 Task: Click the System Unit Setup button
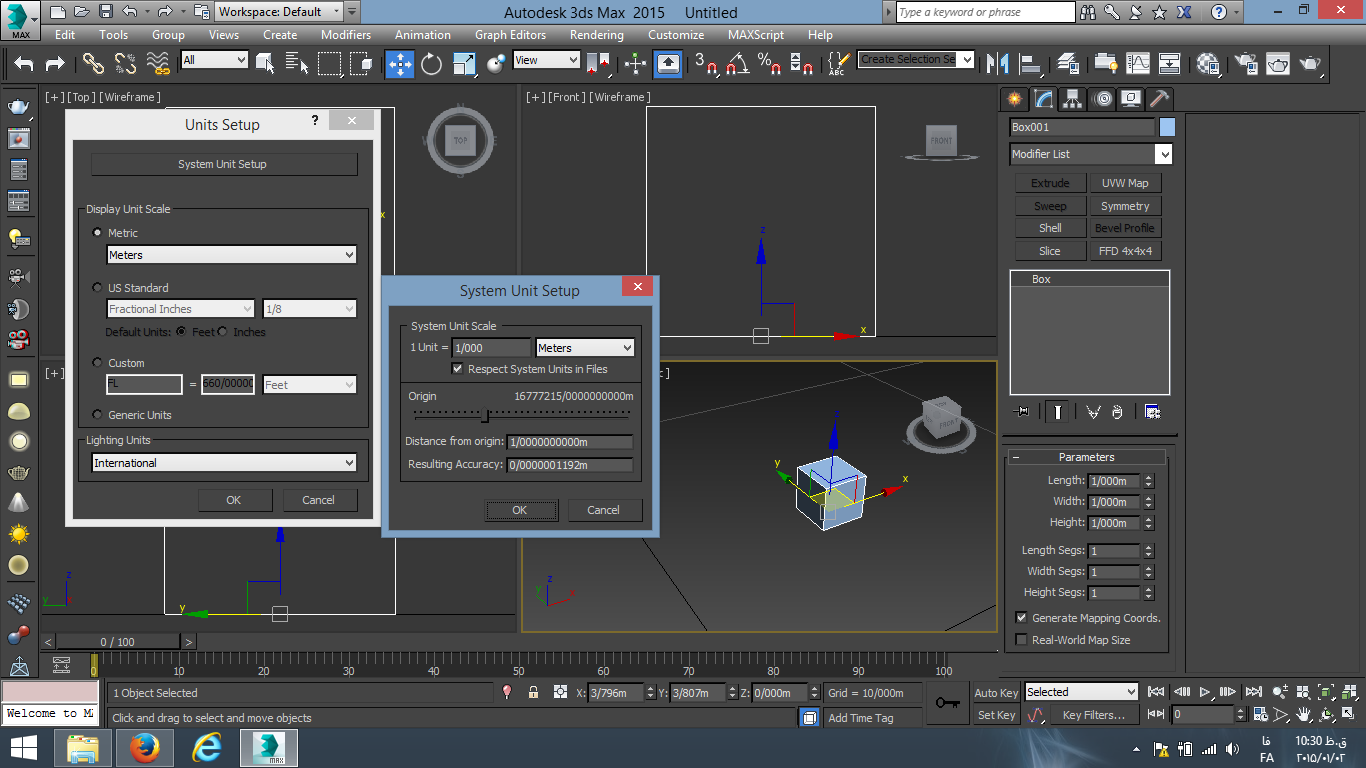223,164
